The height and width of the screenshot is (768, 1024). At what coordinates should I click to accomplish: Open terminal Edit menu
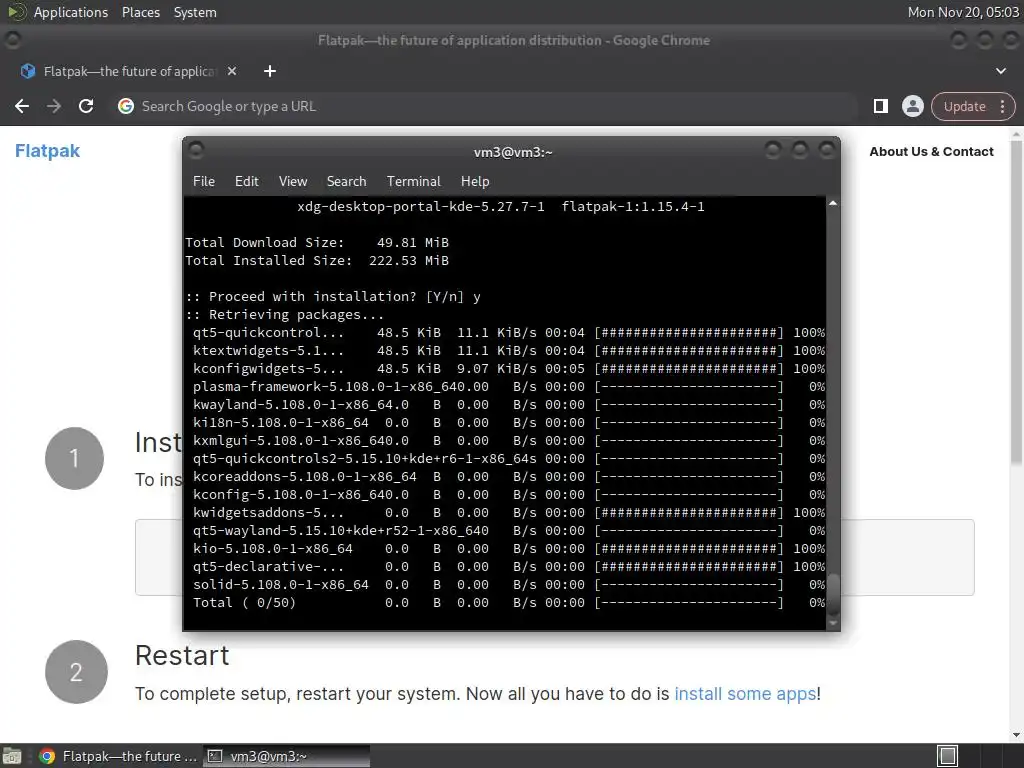pos(247,182)
